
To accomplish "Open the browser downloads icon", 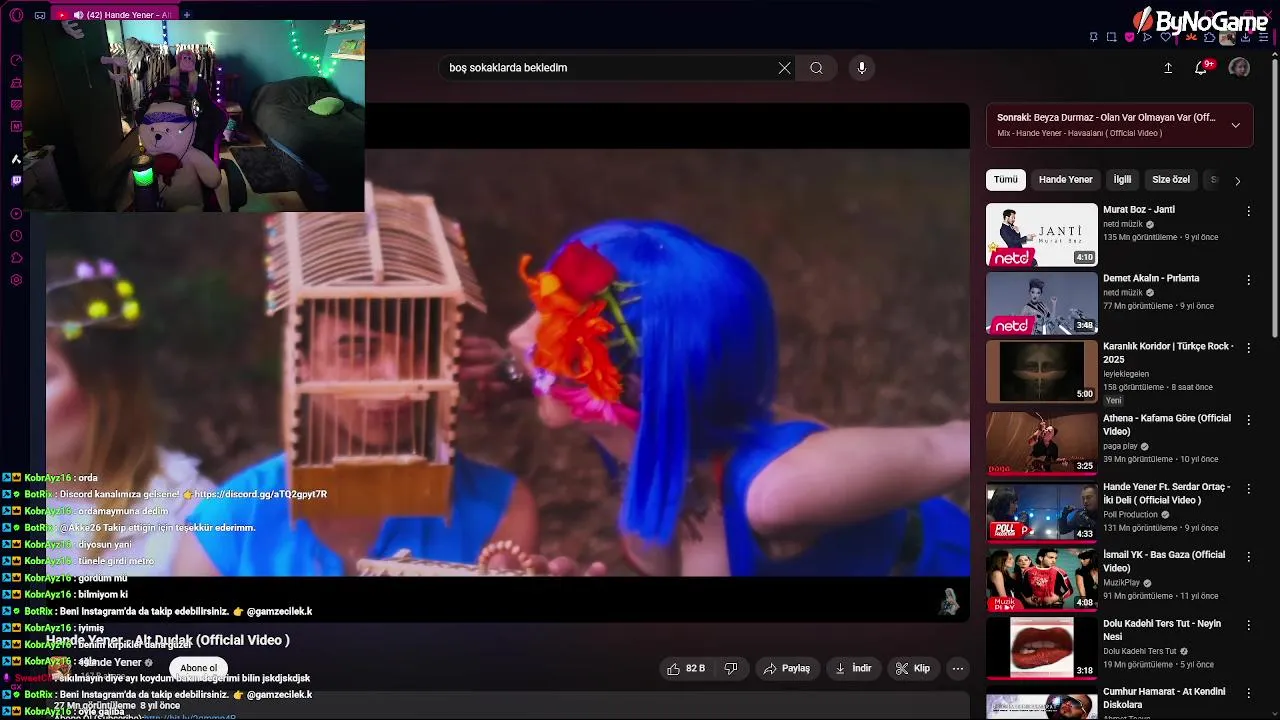I will click(x=1244, y=37).
